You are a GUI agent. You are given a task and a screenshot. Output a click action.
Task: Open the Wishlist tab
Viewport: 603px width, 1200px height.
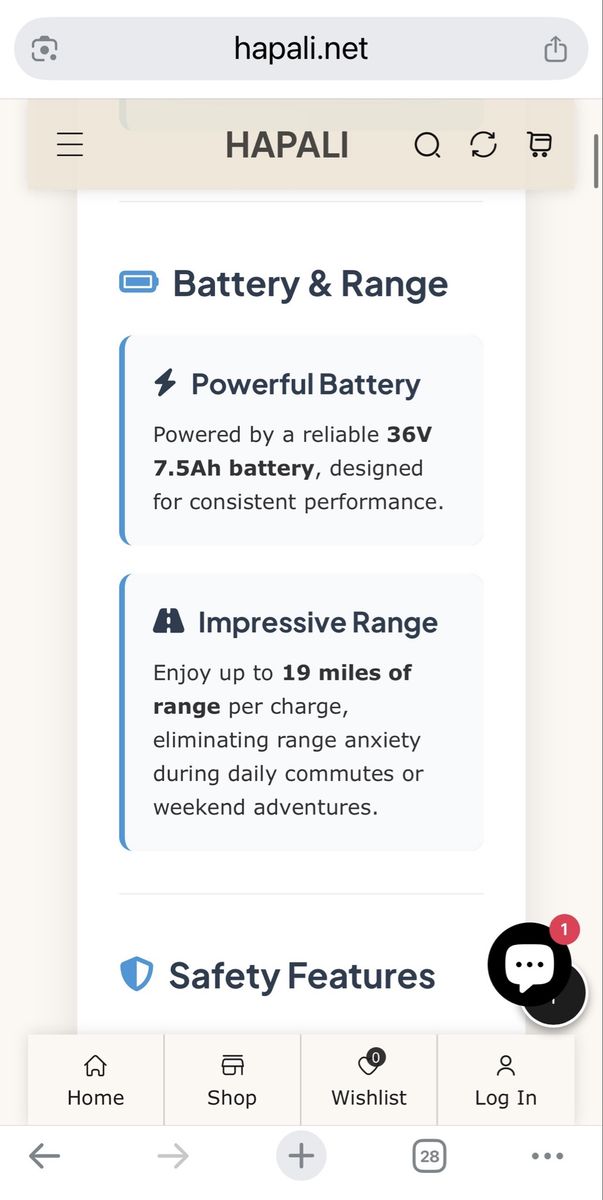point(369,1081)
